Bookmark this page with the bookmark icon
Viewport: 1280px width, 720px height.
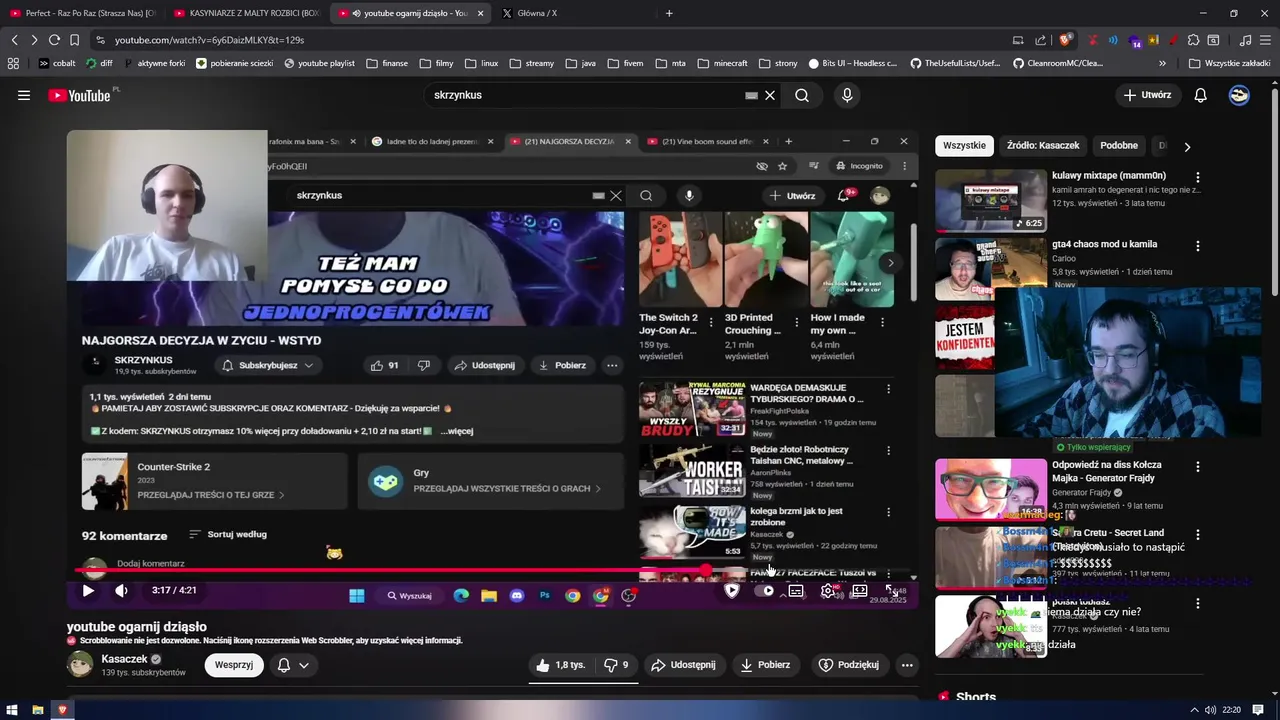pyautogui.click(x=74, y=40)
